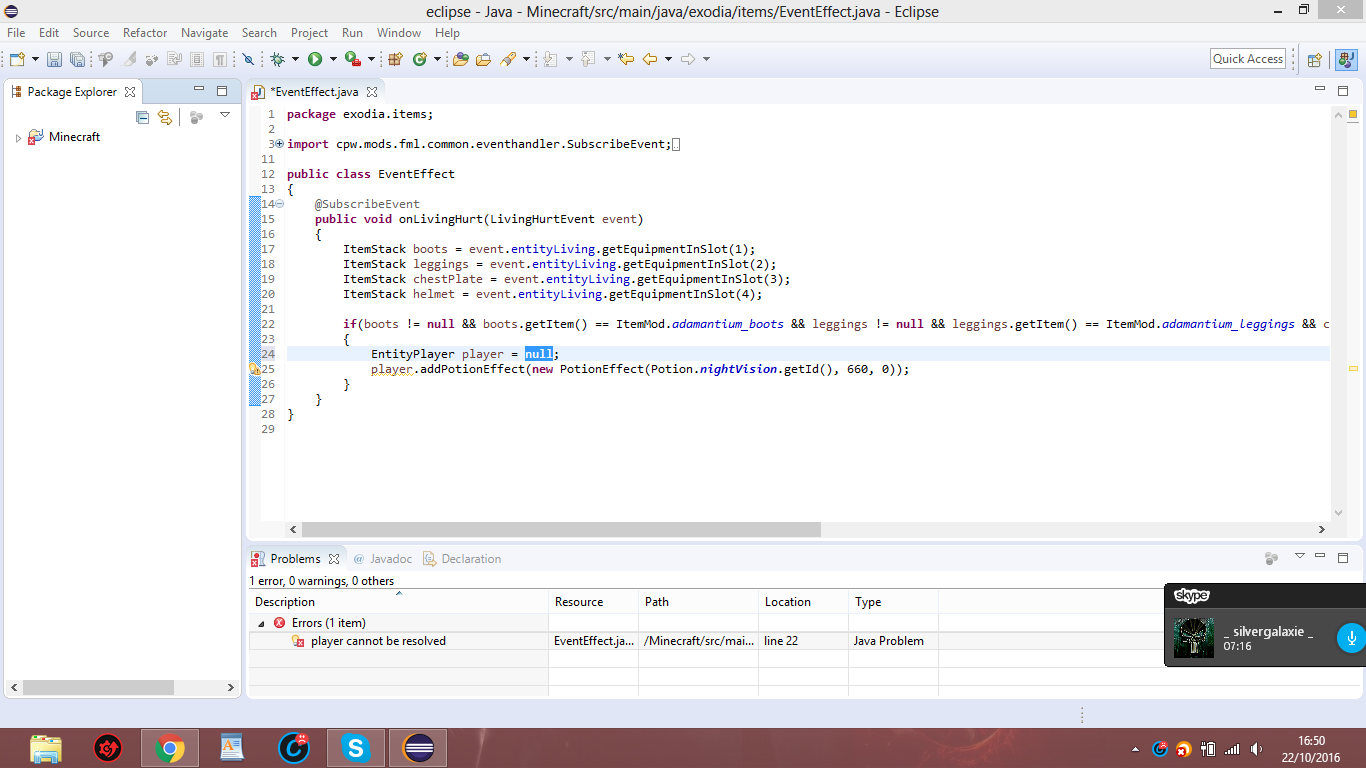
Task: Click the Save file toolbar icon
Action: (54, 60)
